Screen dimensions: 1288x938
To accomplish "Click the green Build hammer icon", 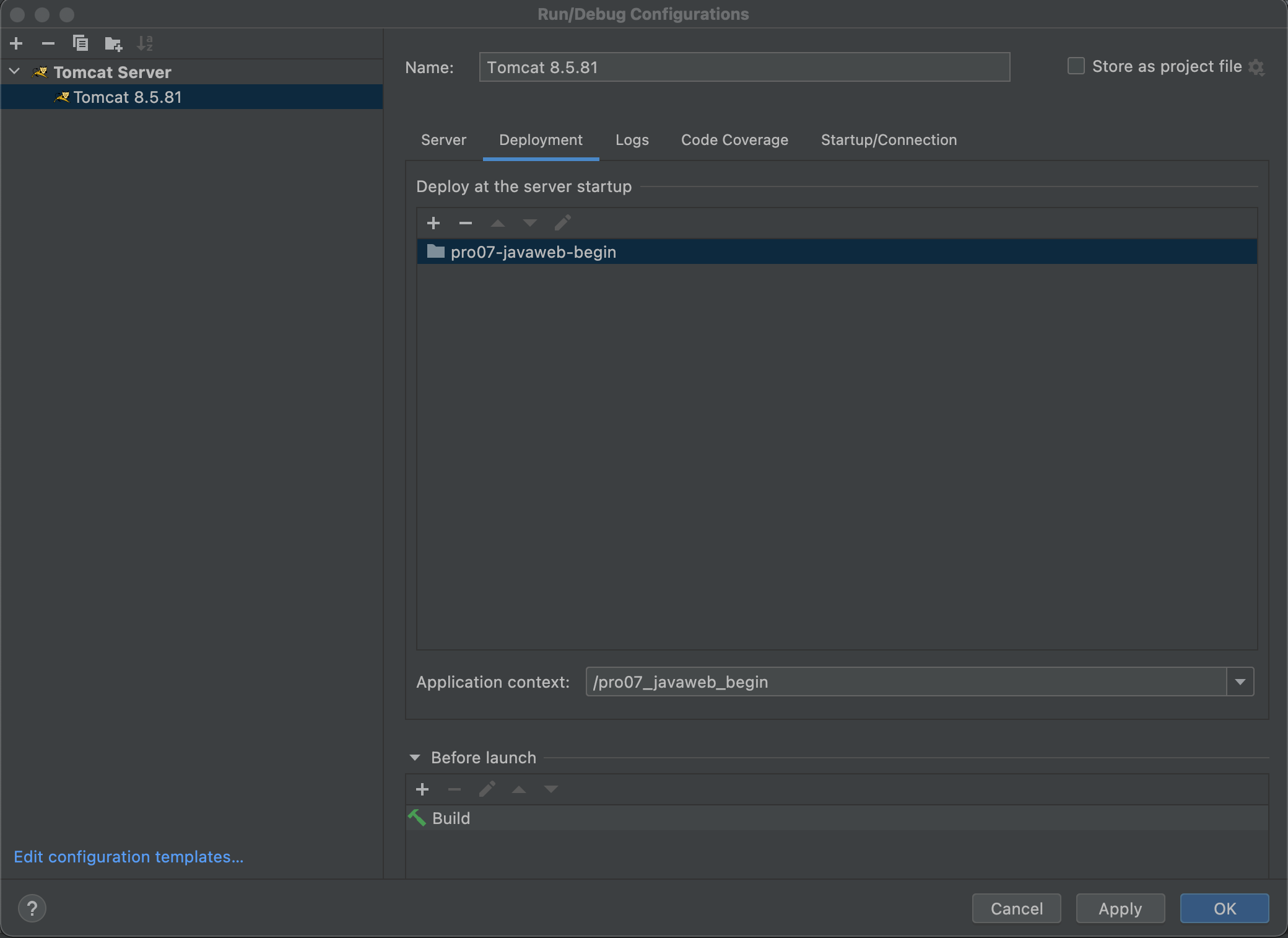I will (x=417, y=818).
